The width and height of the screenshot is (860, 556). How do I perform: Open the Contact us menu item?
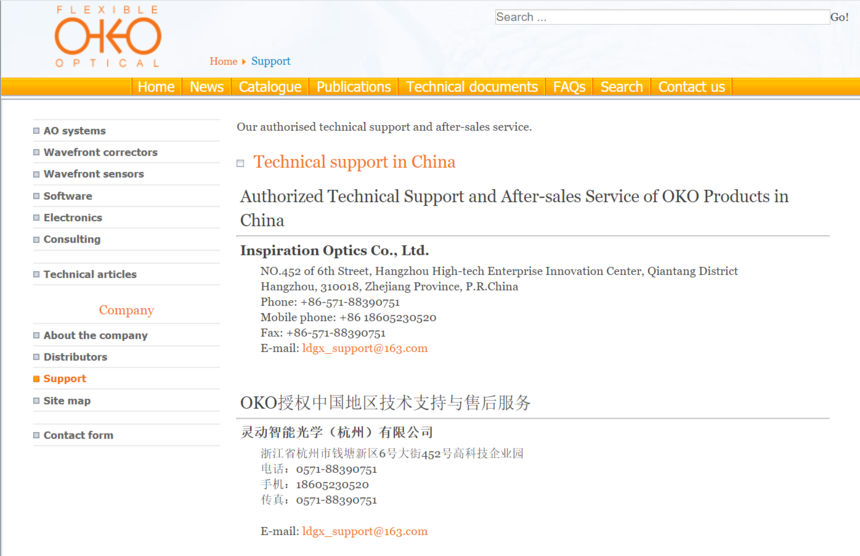(x=692, y=87)
